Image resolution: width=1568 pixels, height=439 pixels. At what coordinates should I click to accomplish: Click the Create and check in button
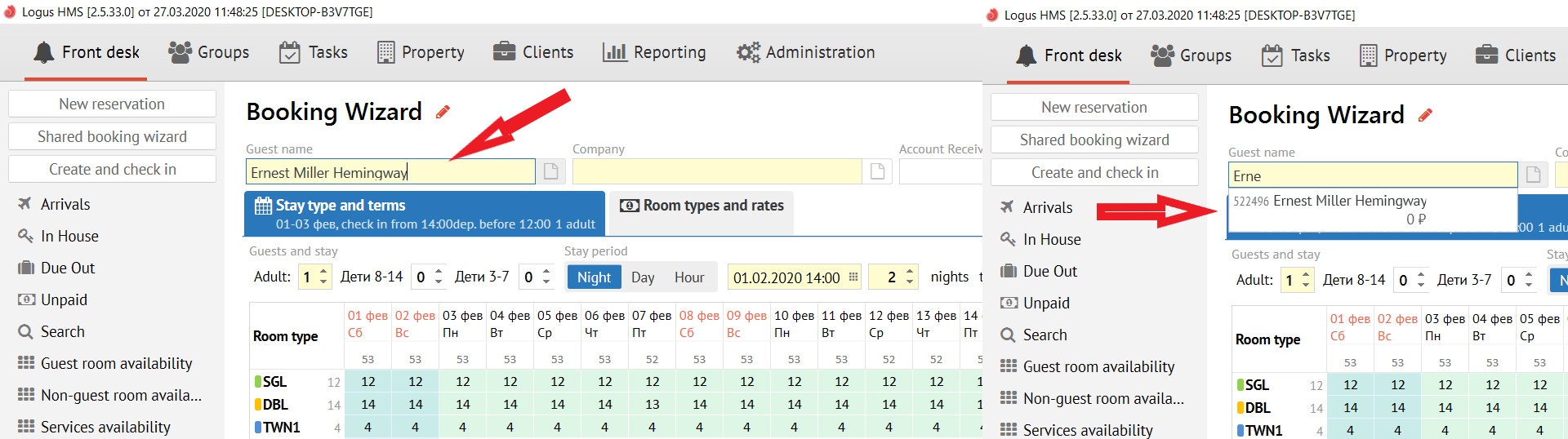(x=112, y=169)
